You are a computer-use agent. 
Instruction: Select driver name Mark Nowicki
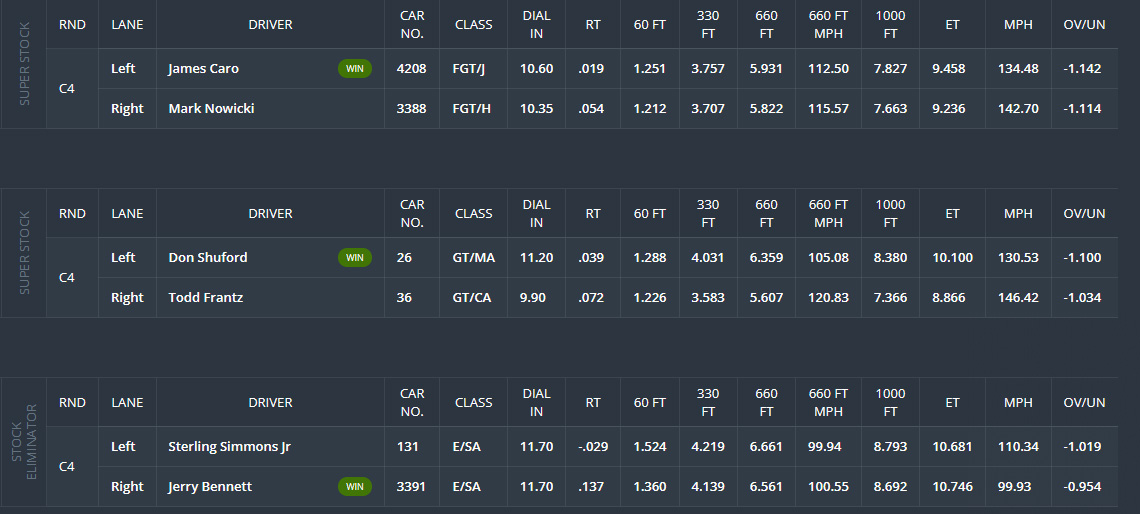tap(212, 109)
